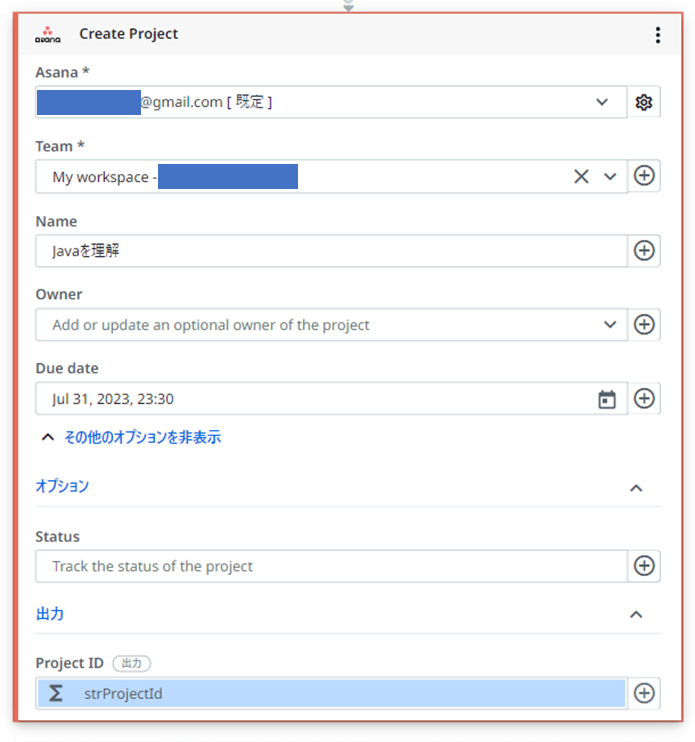Click the 出力 section heading
Screen dimensions: 695x742
point(50,614)
